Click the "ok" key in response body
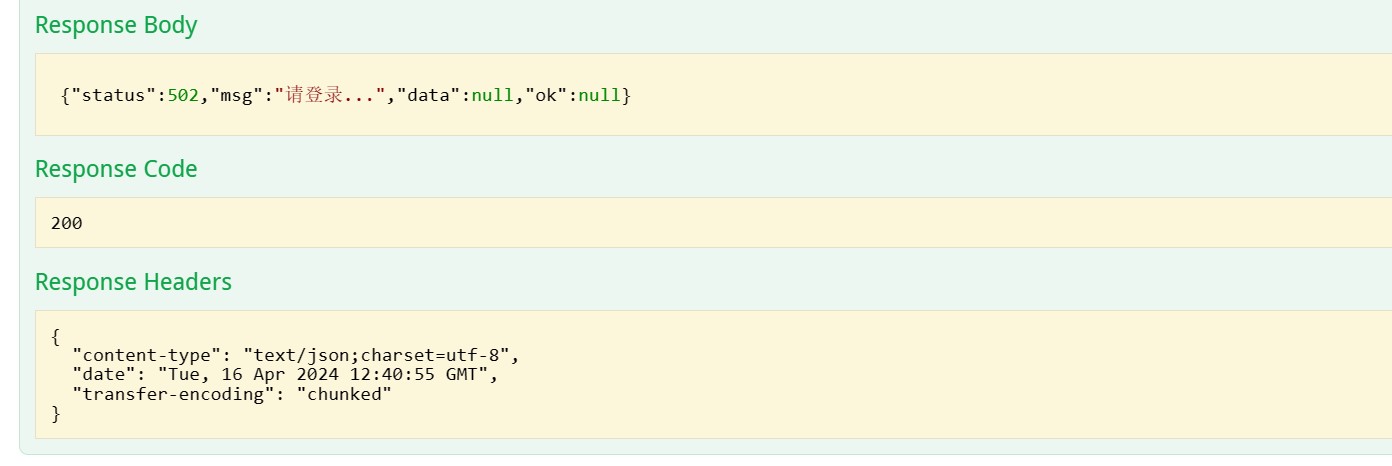The width and height of the screenshot is (1392, 466). pos(547,96)
